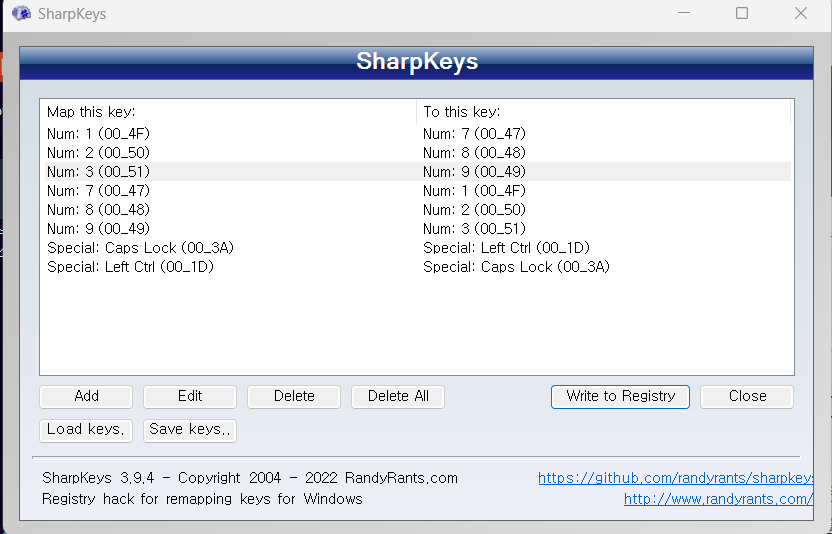Select row 'Num: 7 (00_47)' in Map column
Screen dimensions: 832x534
pyautogui.click(x=99, y=191)
